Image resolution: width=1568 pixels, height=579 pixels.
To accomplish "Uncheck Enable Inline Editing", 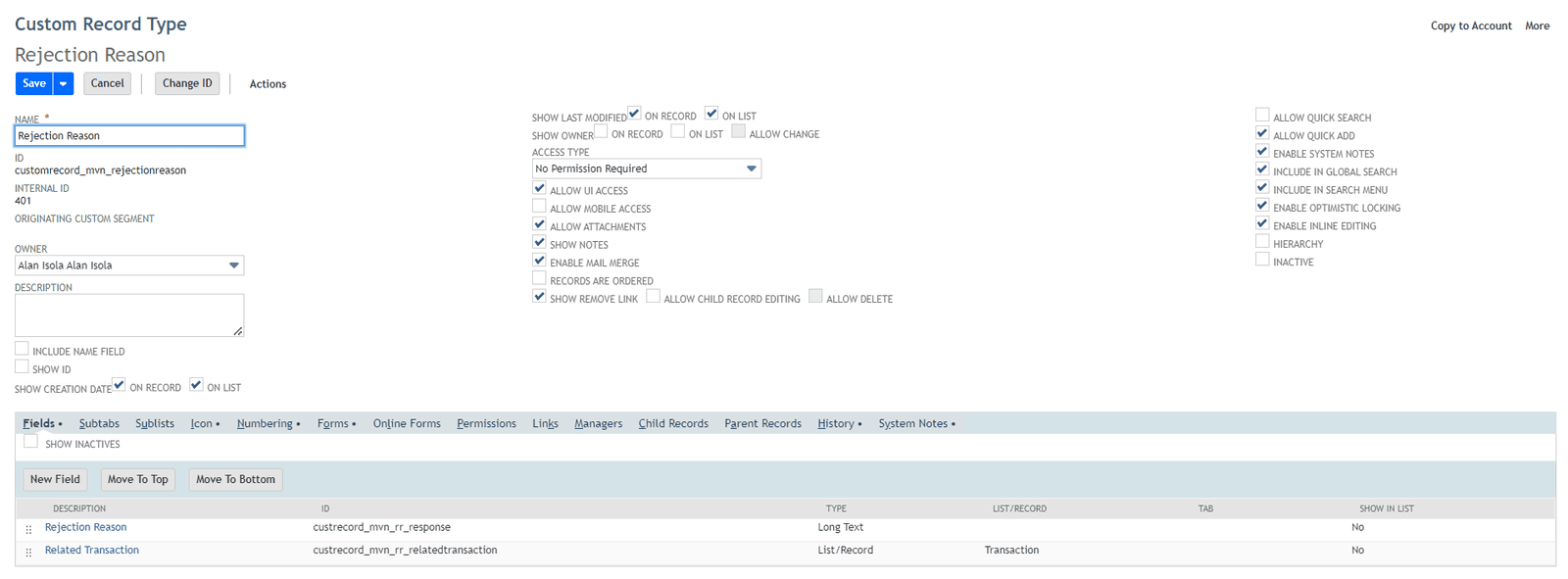I will [1262, 224].
